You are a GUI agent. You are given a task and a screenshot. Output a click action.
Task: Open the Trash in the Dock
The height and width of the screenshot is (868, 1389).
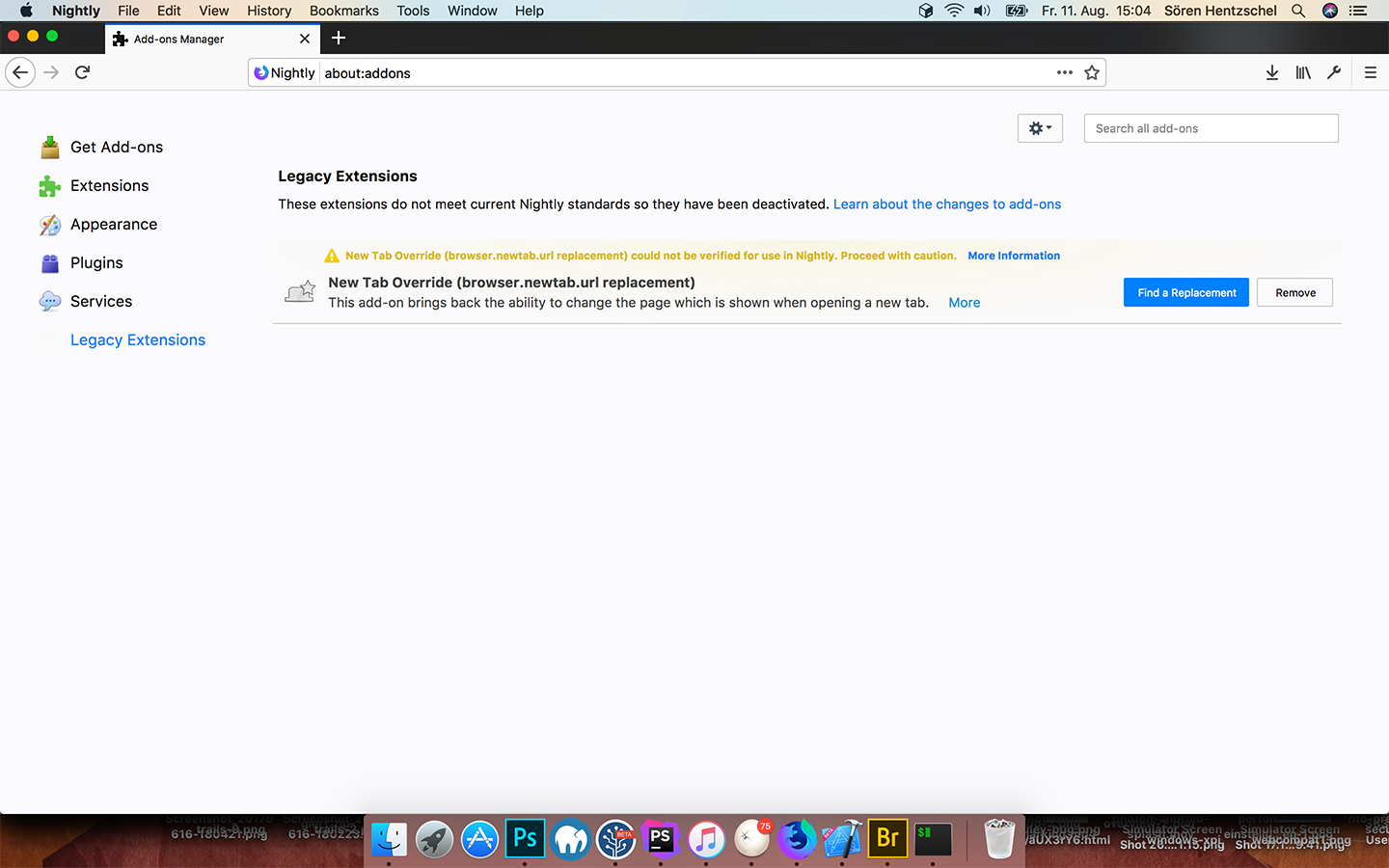pos(999,838)
